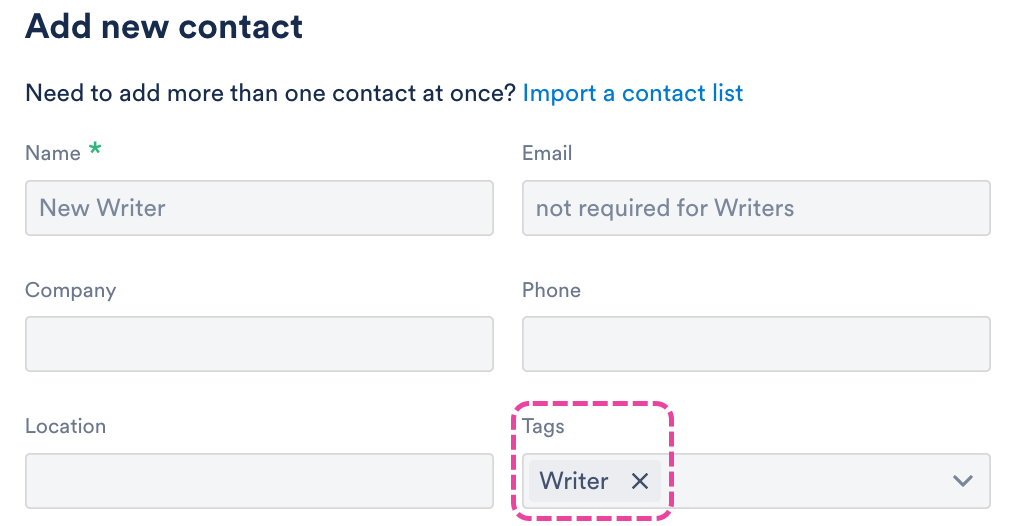Click the pink dashed highlight border around Tags

point(590,404)
